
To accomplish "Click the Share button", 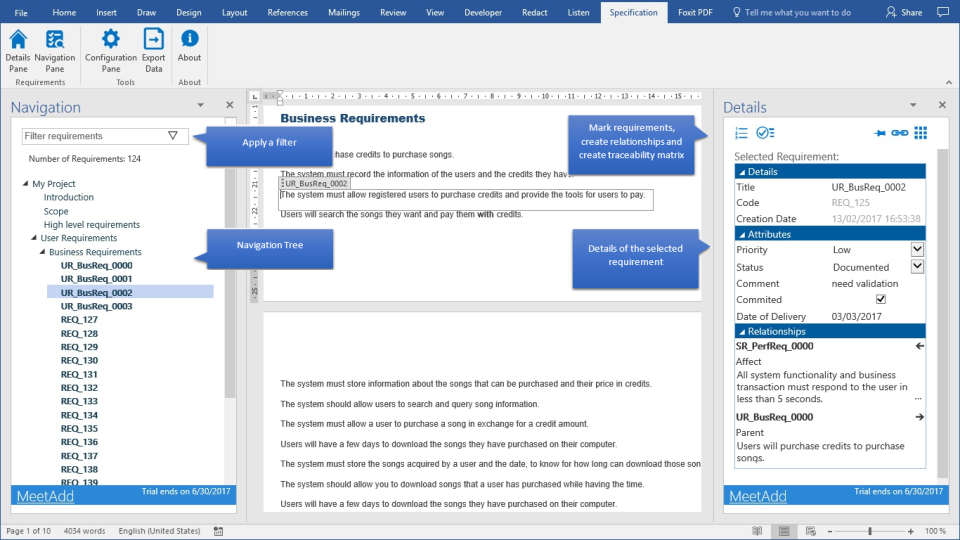I will point(904,12).
